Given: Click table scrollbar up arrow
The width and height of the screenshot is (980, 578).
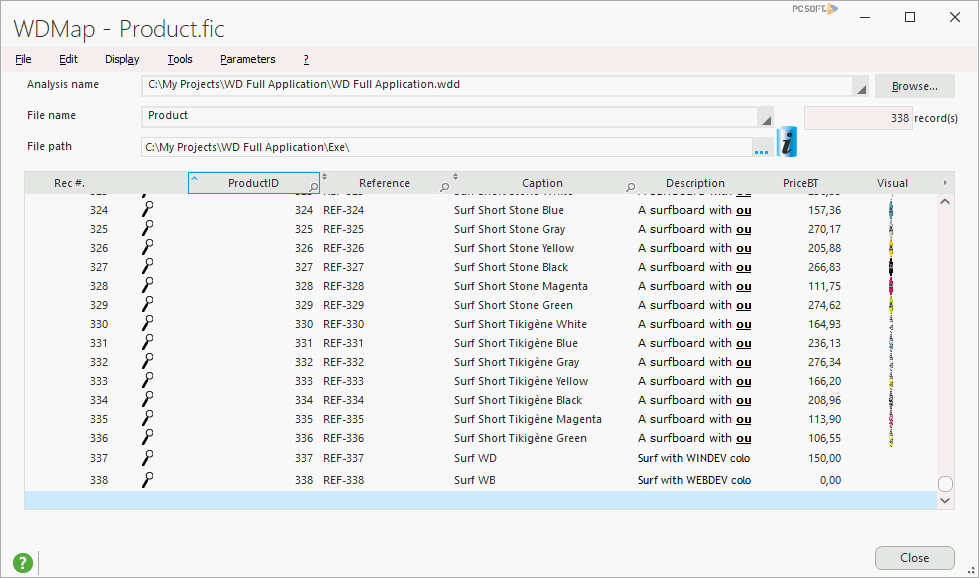Looking at the screenshot, I should coord(945,202).
